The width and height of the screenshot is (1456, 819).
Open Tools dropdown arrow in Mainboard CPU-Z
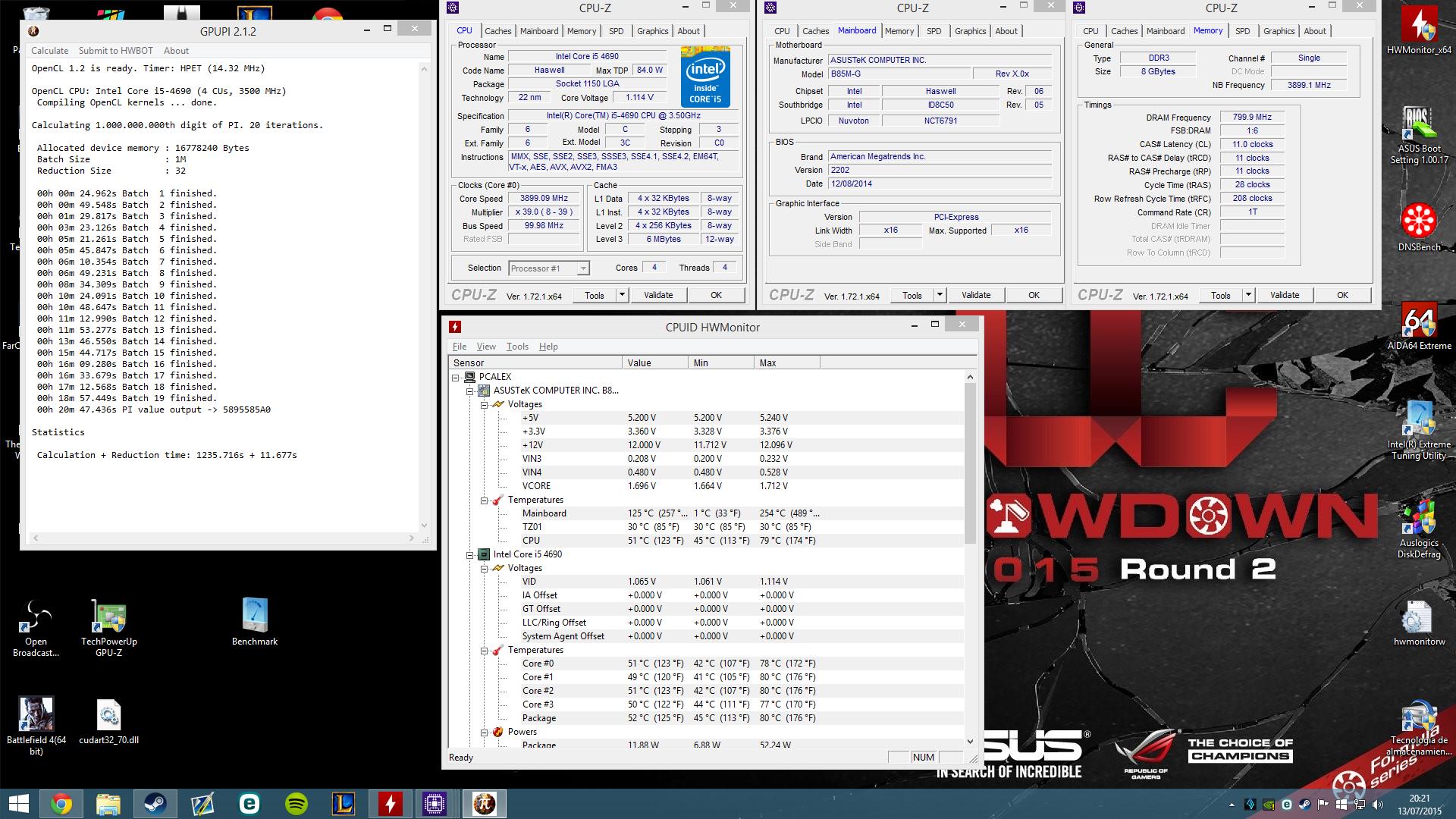[940, 295]
